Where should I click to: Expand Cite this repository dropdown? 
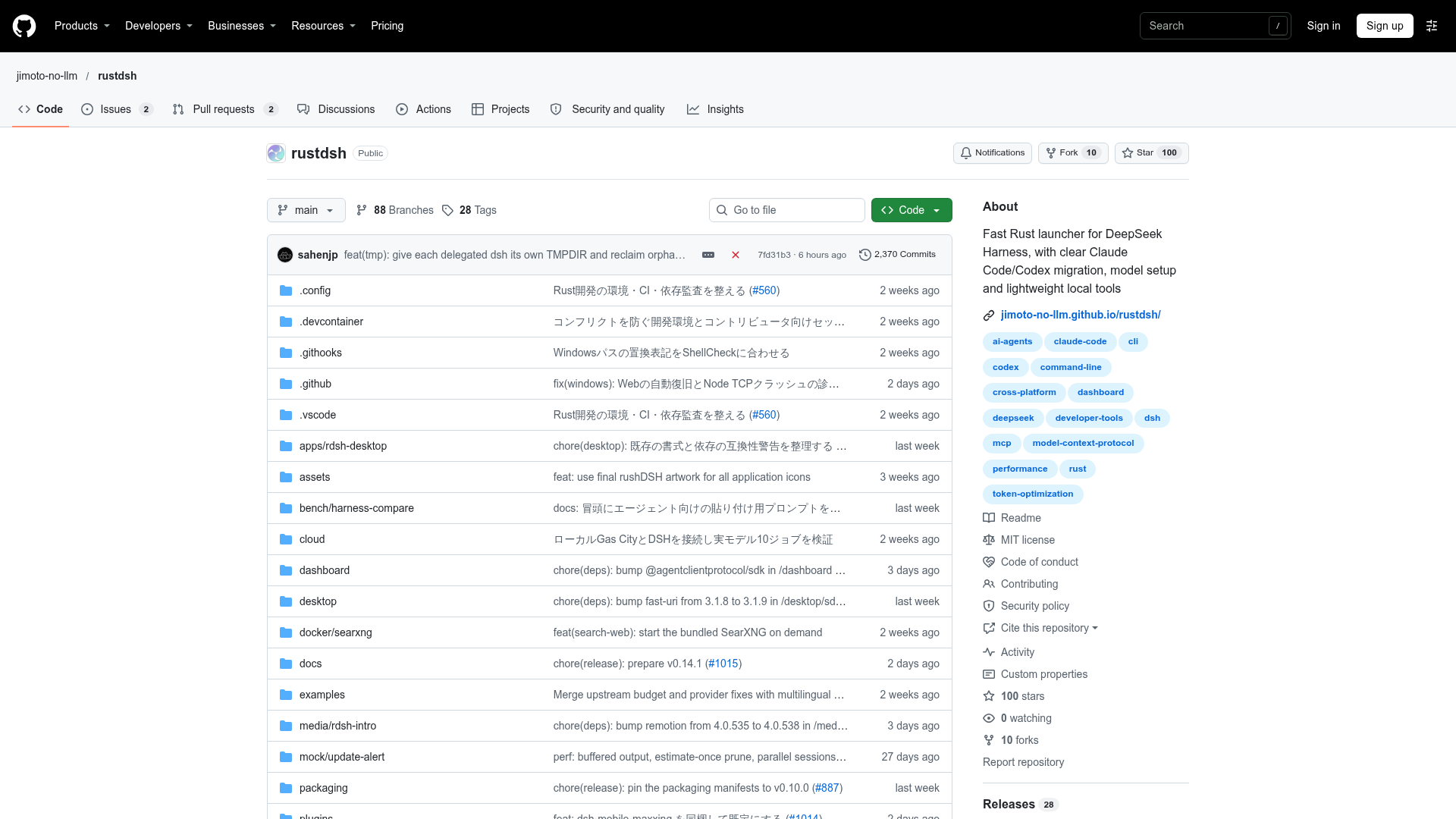click(x=1049, y=628)
